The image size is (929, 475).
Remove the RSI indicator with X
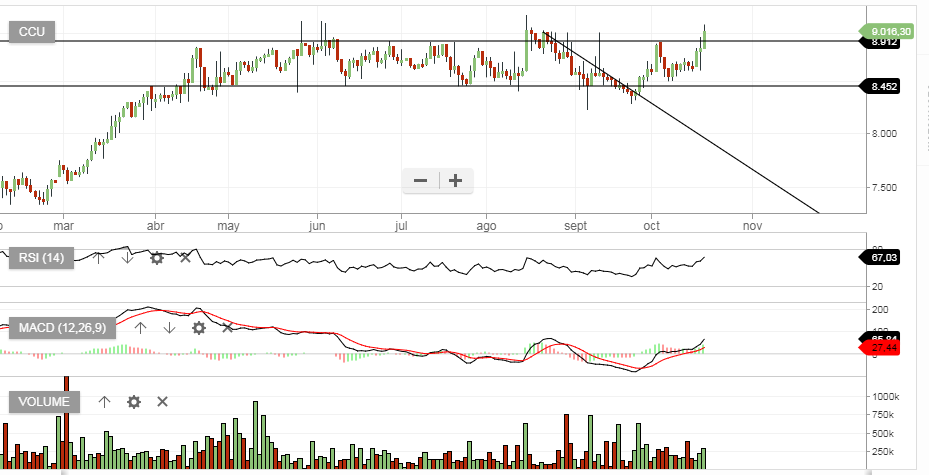tap(185, 258)
